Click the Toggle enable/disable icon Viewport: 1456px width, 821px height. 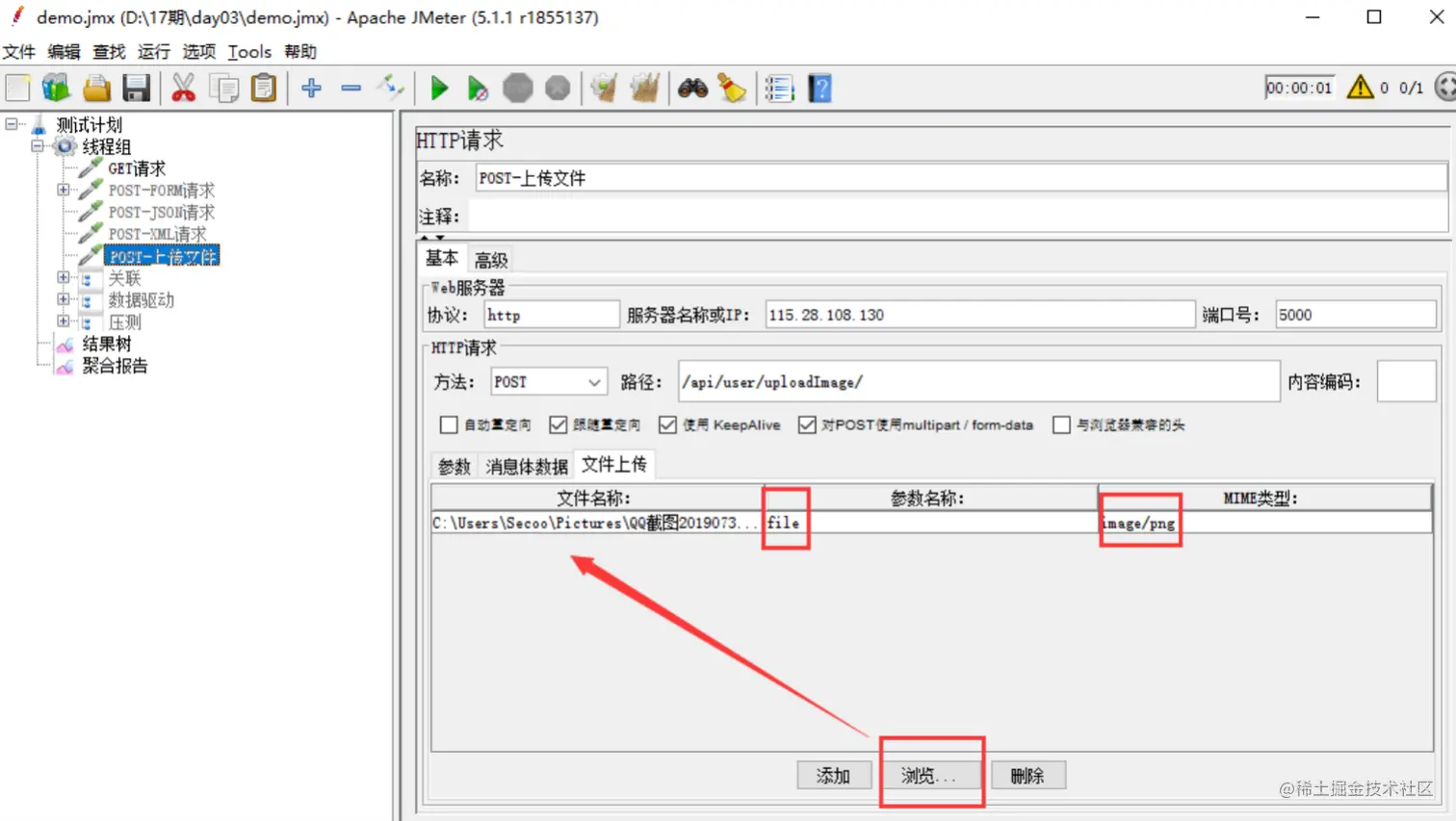click(391, 89)
